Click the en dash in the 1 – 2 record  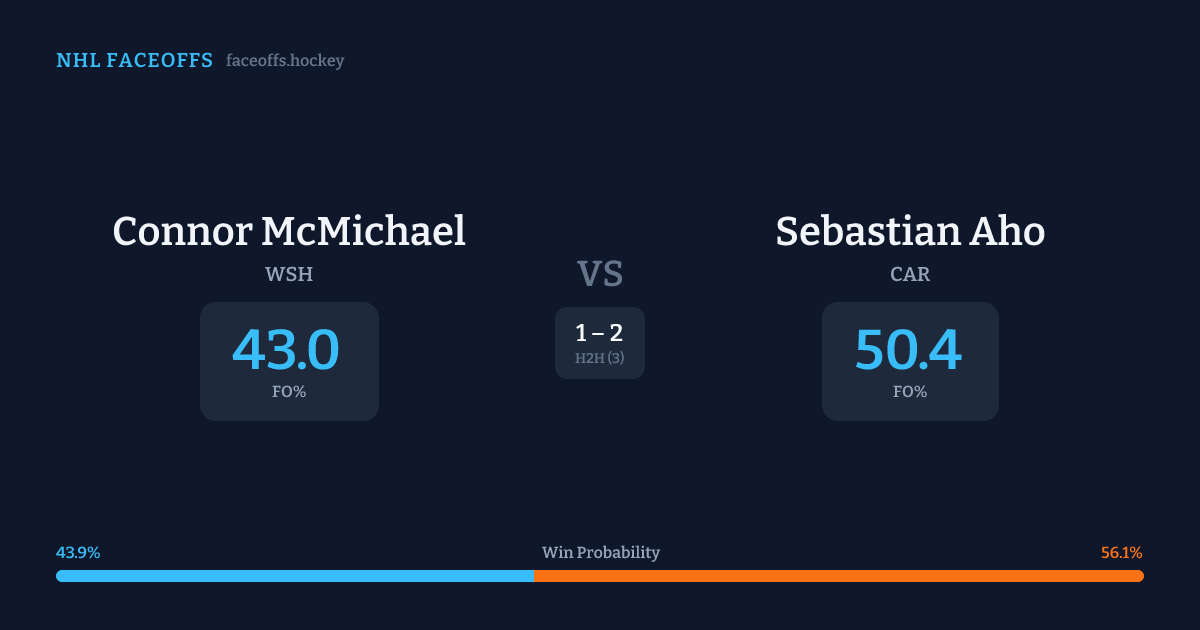(x=600, y=334)
